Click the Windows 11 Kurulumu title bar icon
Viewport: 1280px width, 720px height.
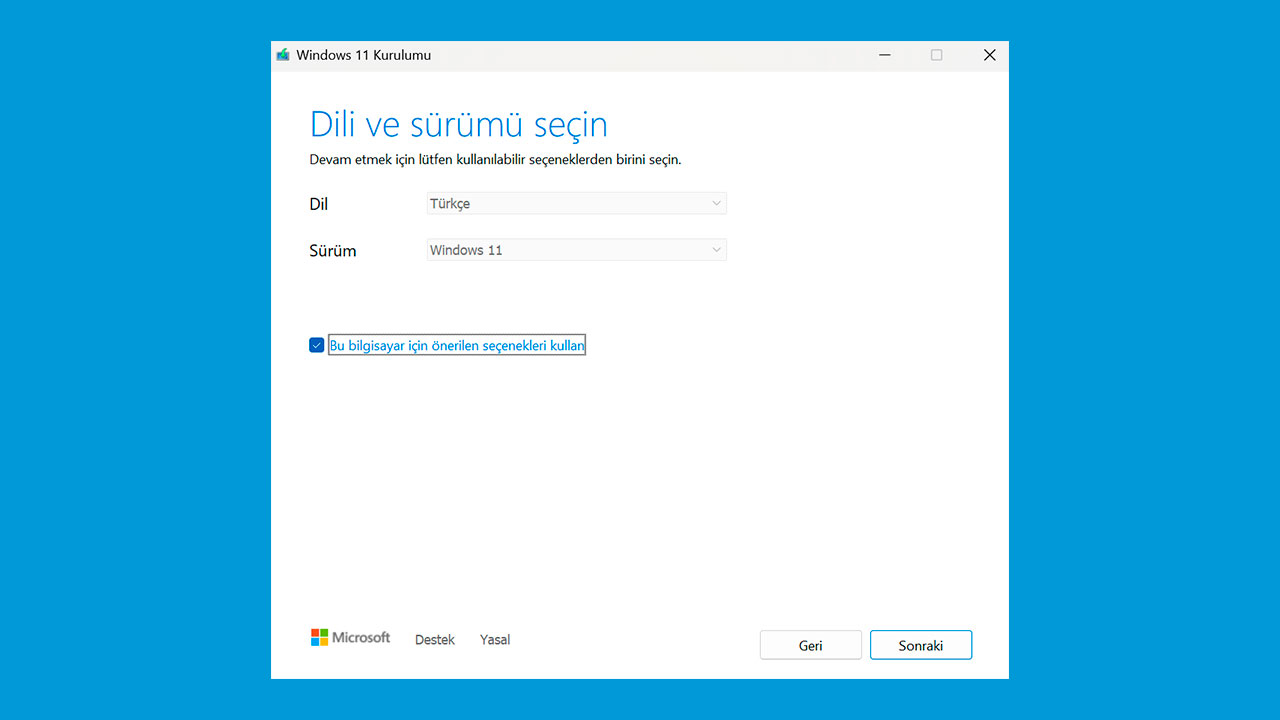(283, 55)
